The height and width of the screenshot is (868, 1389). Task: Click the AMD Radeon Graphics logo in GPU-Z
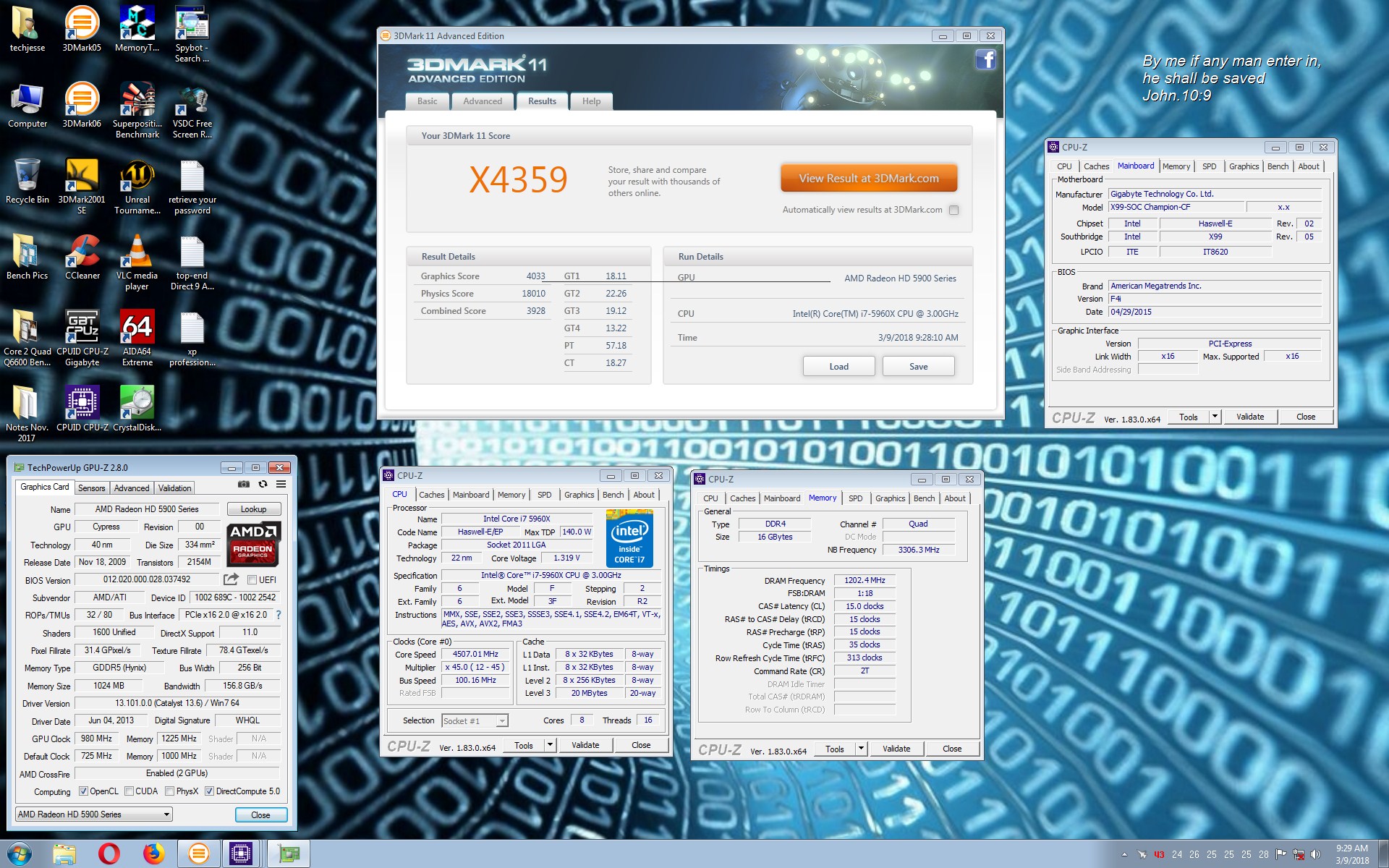(252, 542)
